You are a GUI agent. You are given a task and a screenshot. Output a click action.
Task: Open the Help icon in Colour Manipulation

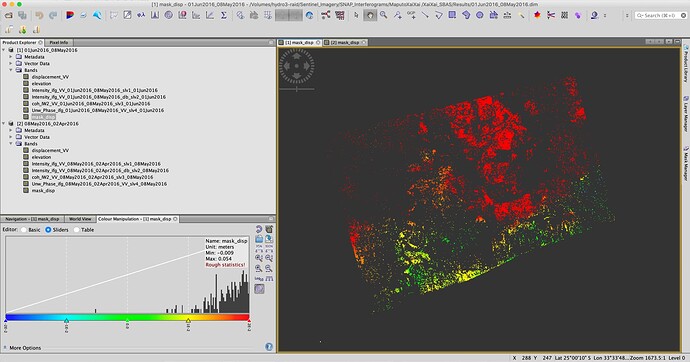coord(269,347)
